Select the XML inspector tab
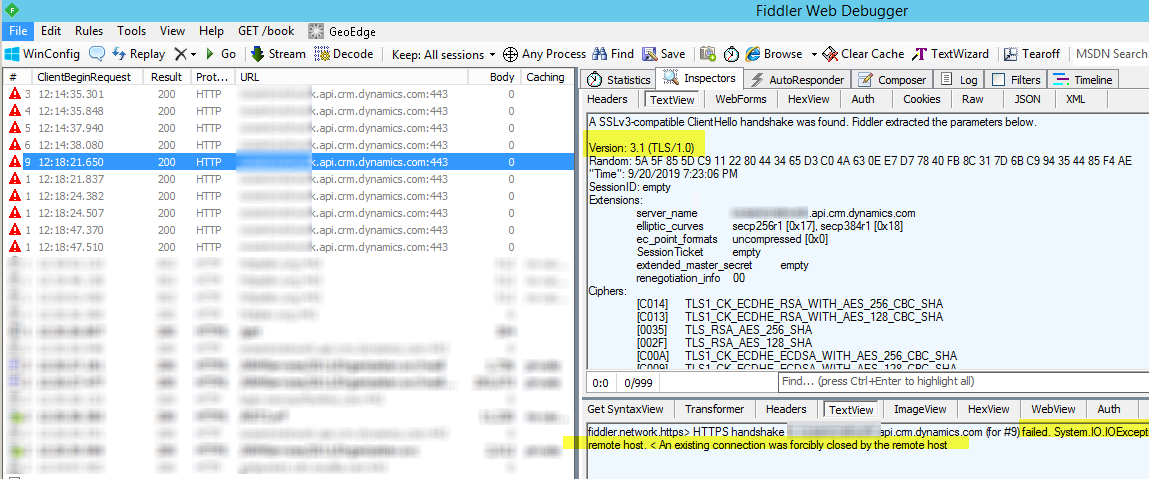Image resolution: width=1149 pixels, height=479 pixels. [x=1076, y=99]
